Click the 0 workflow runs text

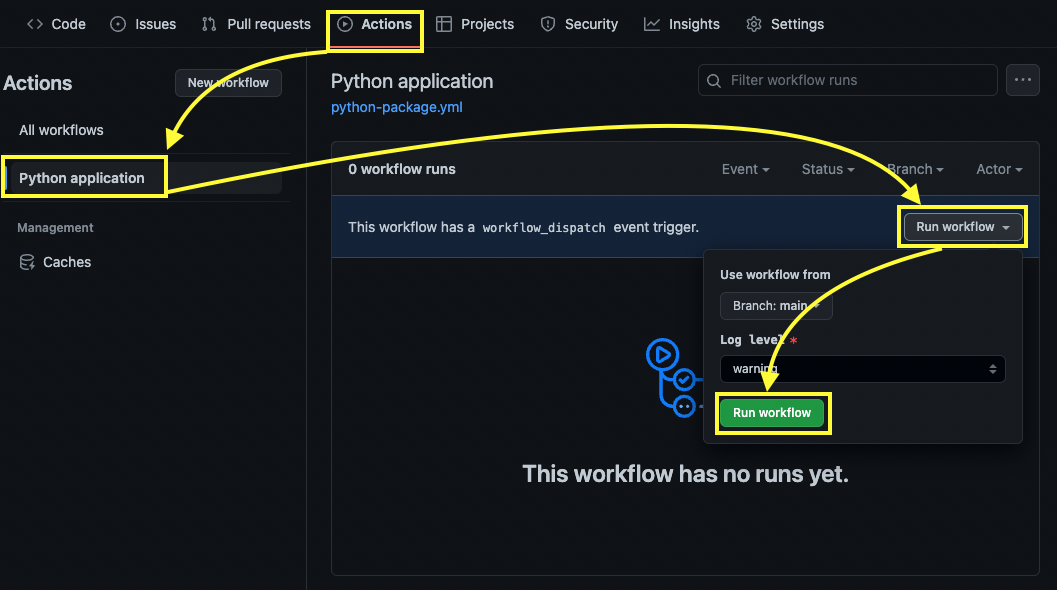pos(402,169)
